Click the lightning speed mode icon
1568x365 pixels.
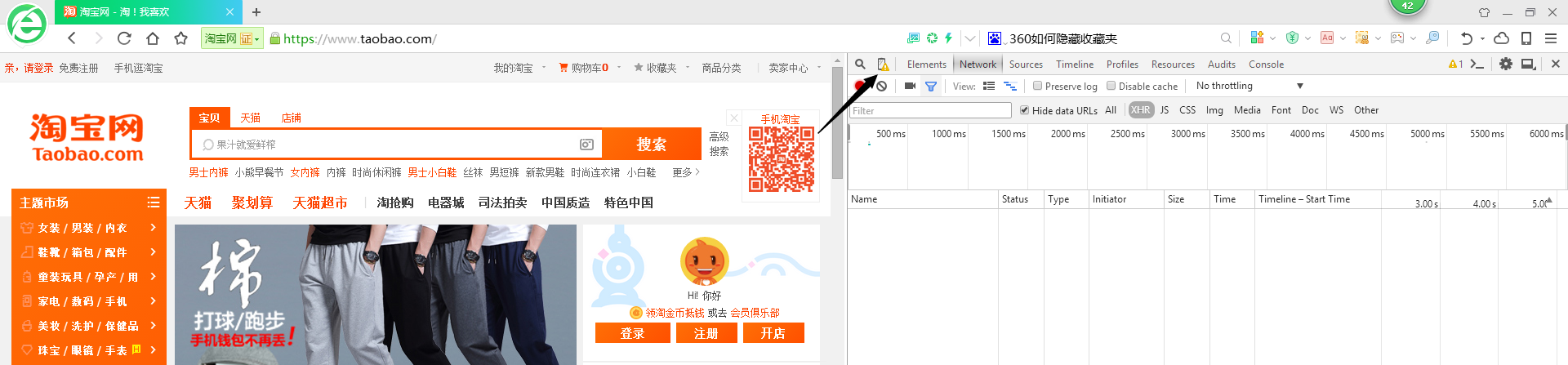pos(948,38)
